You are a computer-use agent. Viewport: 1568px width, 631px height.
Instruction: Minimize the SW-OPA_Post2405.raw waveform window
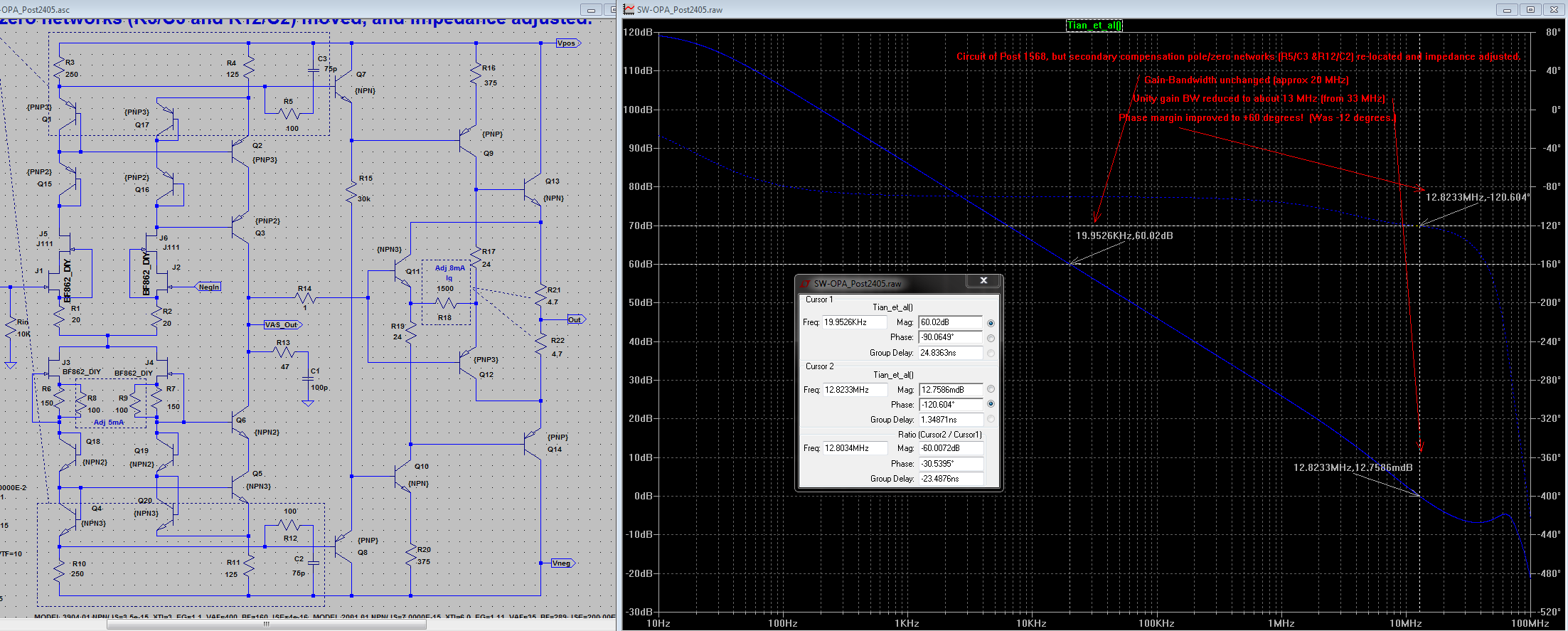pos(1508,9)
